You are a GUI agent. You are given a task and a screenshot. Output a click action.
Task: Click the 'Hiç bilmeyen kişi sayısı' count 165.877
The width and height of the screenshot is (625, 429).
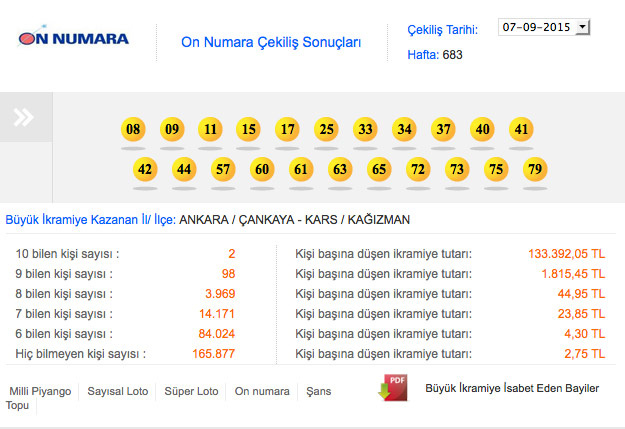[214, 353]
